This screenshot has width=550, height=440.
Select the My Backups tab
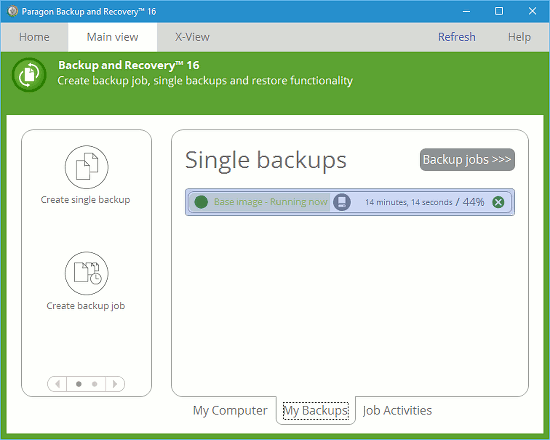point(316,411)
